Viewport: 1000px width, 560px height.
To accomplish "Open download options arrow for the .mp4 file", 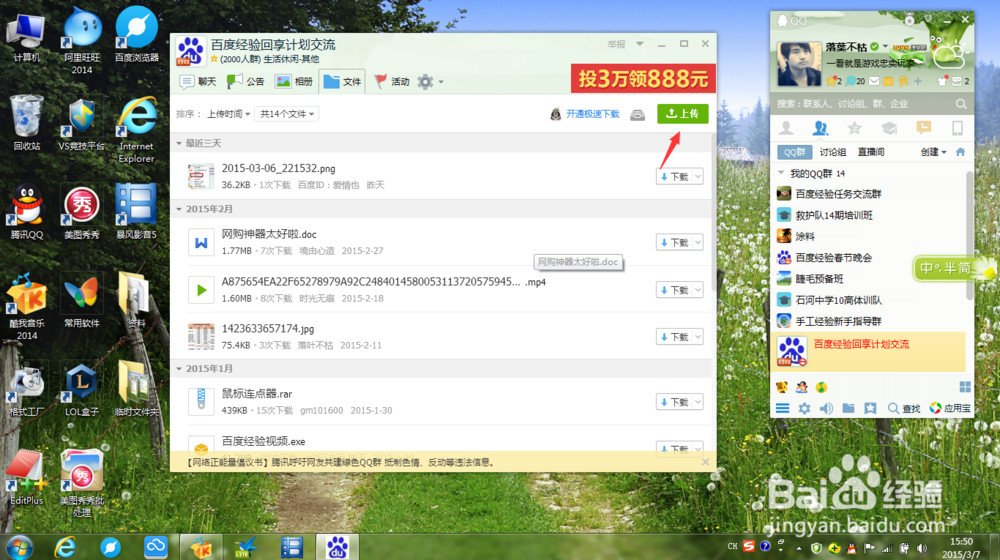I will [698, 290].
